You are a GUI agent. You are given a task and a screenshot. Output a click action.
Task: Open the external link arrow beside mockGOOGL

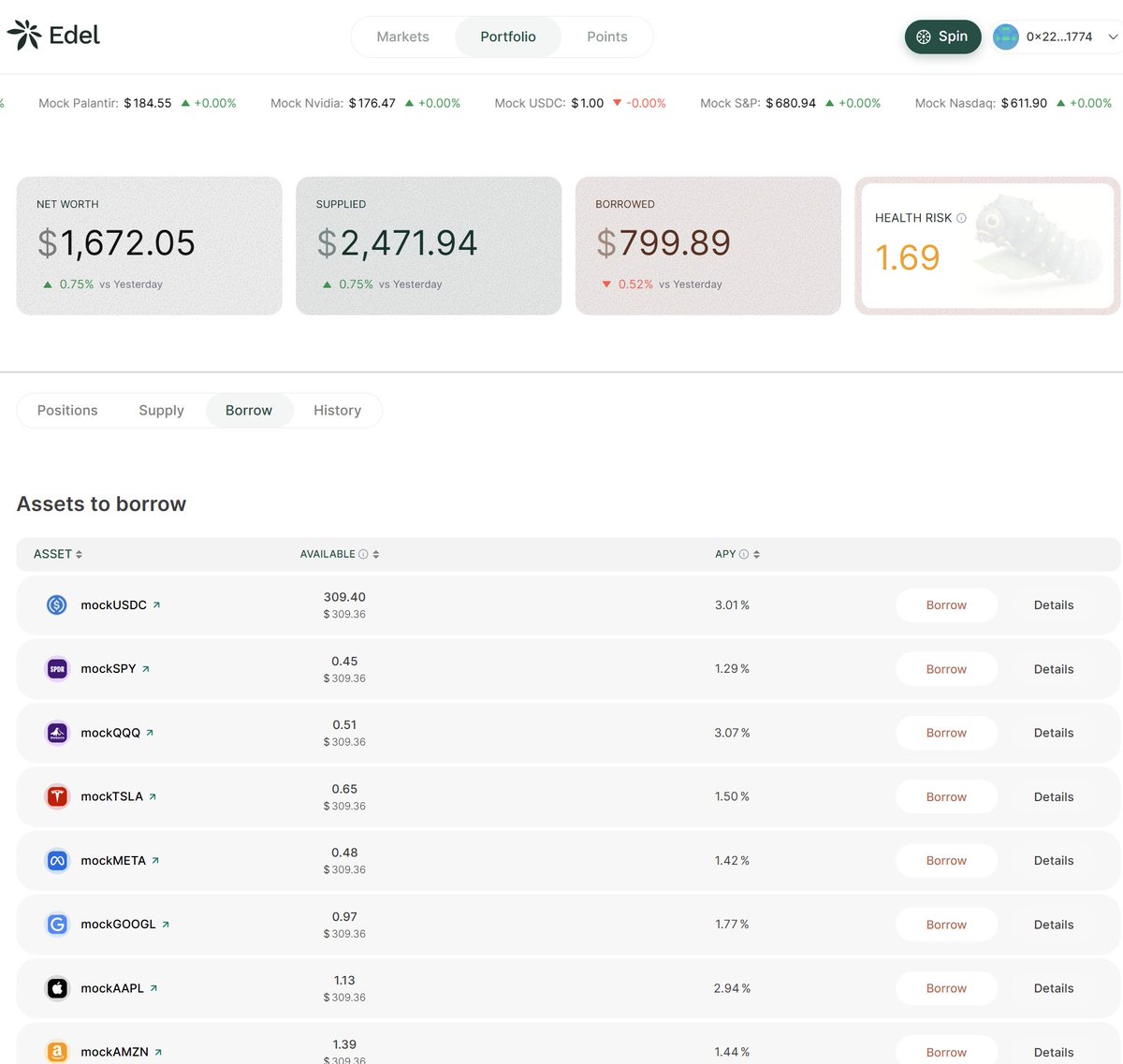pos(166,924)
